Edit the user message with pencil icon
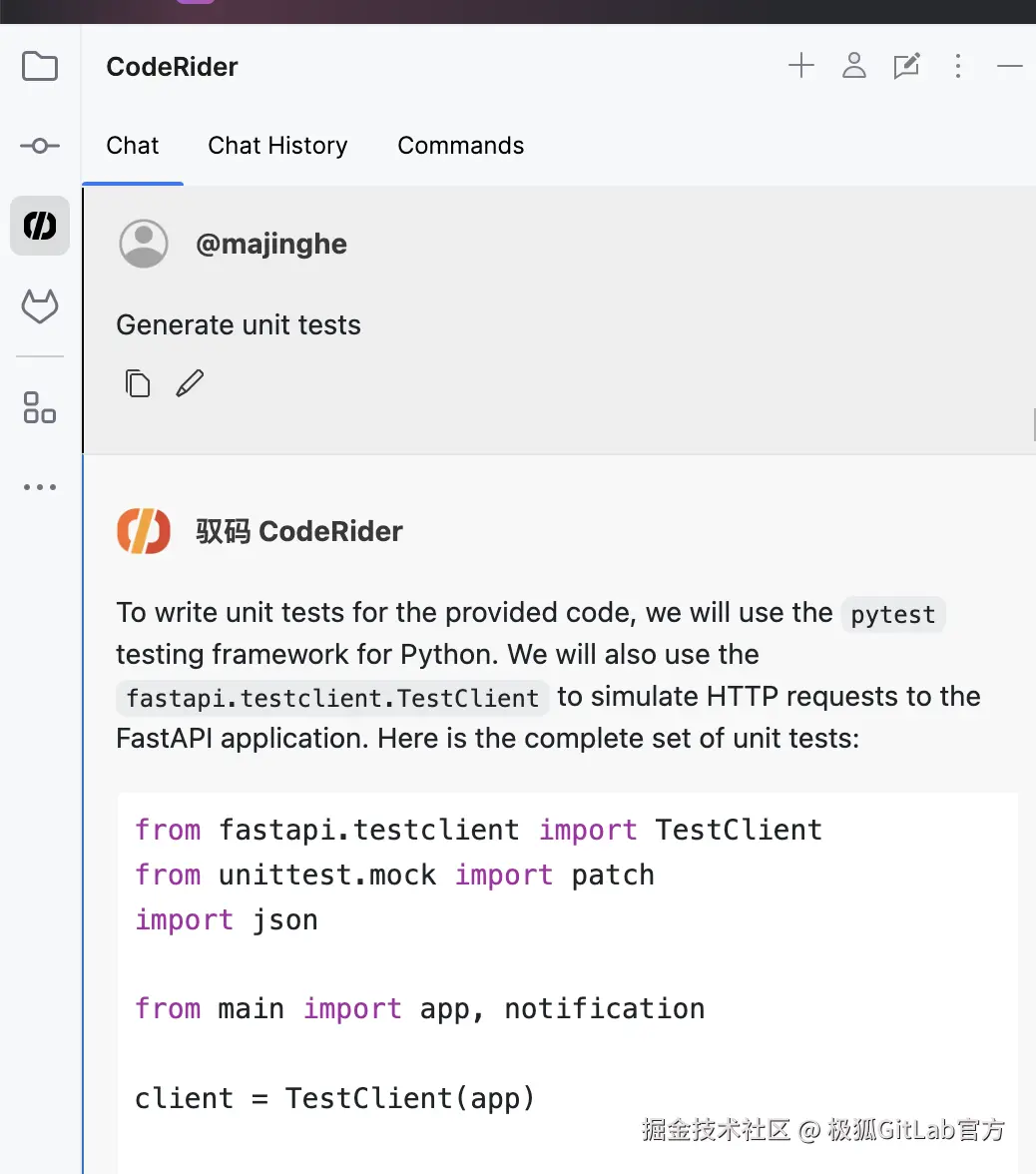This screenshot has height=1174, width=1036. pos(190,383)
